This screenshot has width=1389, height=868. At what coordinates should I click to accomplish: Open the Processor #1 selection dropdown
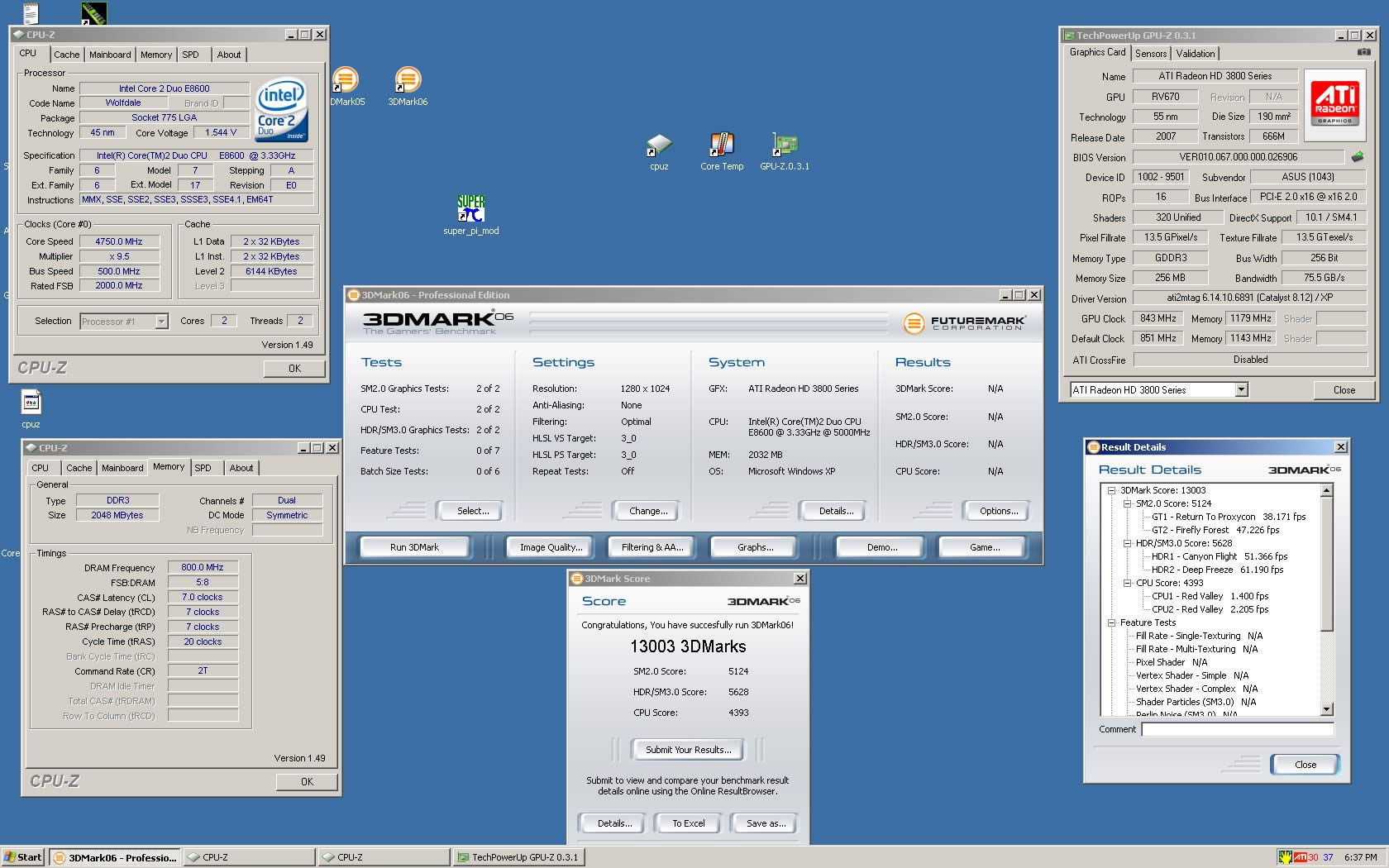click(x=162, y=322)
